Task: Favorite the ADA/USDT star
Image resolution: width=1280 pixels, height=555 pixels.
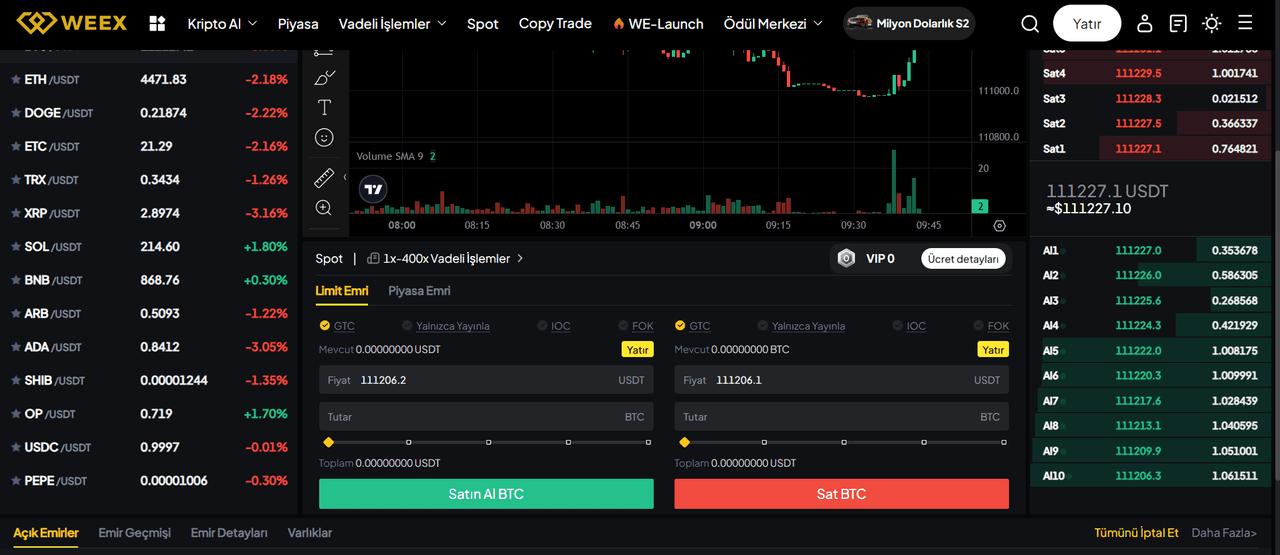Action: pyautogui.click(x=16, y=347)
